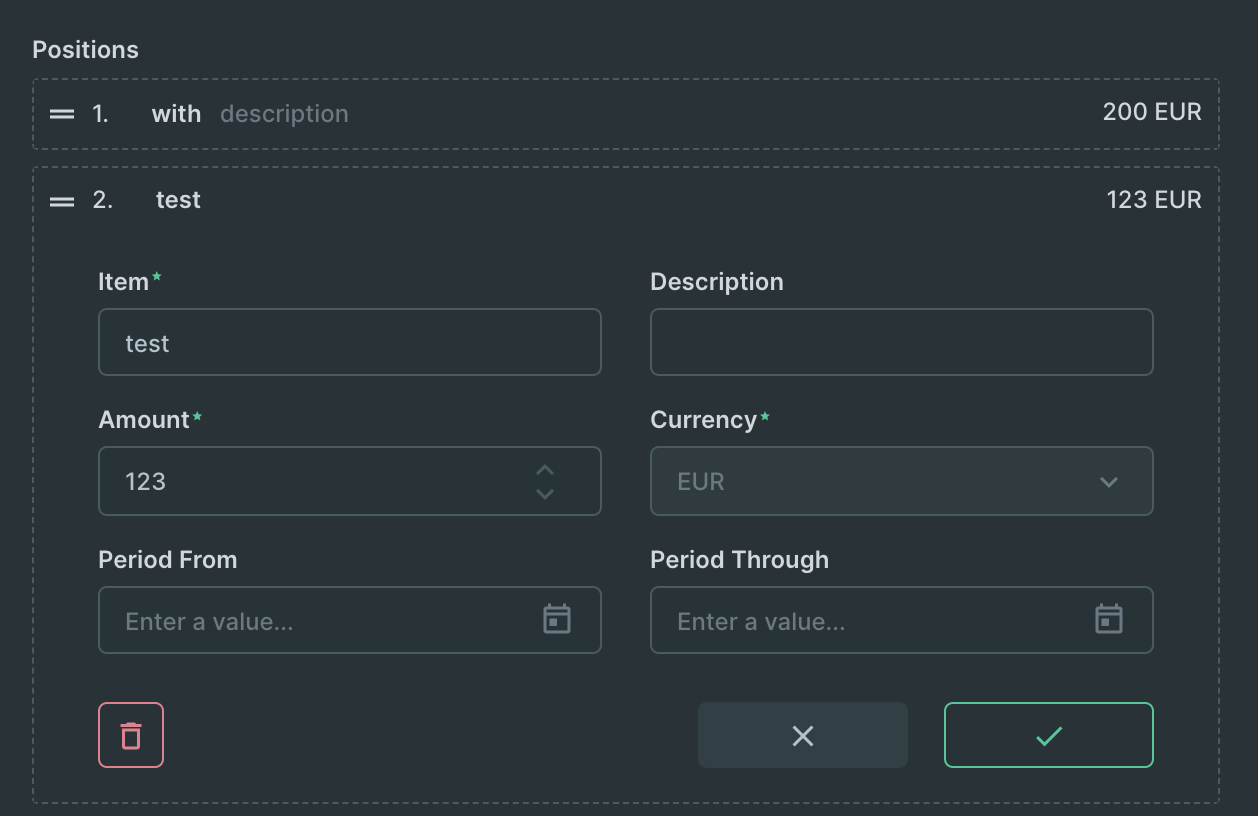Click the X to cancel editing

(802, 735)
